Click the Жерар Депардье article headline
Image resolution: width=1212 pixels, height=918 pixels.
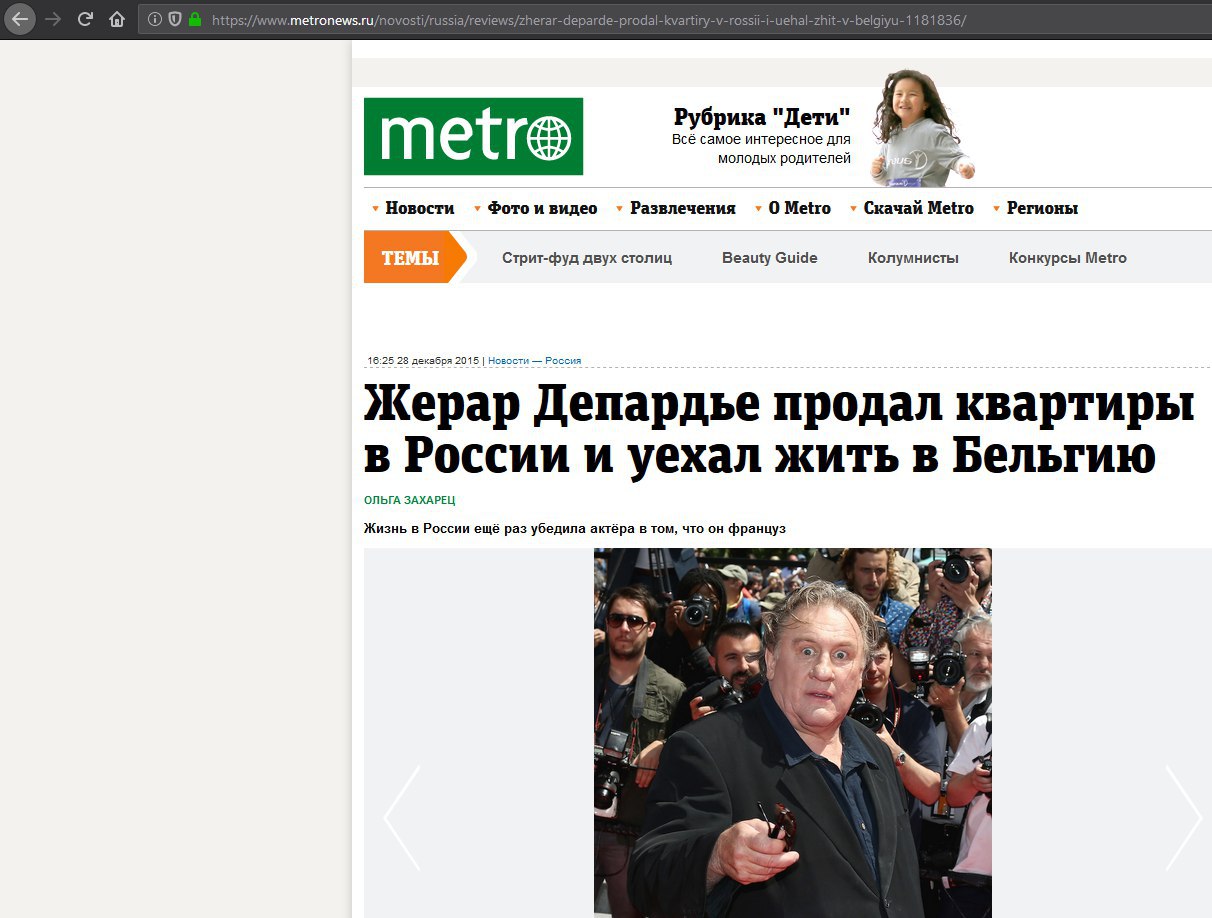coord(779,431)
